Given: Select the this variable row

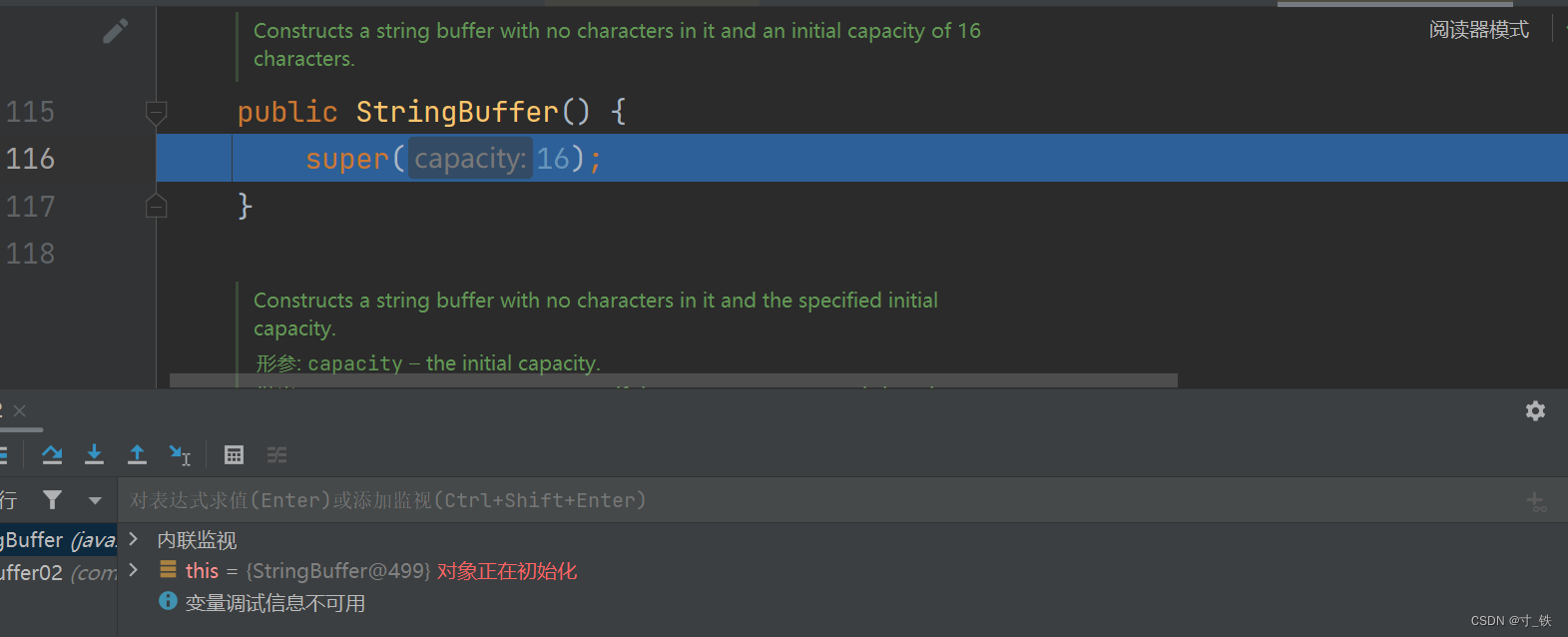Looking at the screenshot, I should [842, 571].
